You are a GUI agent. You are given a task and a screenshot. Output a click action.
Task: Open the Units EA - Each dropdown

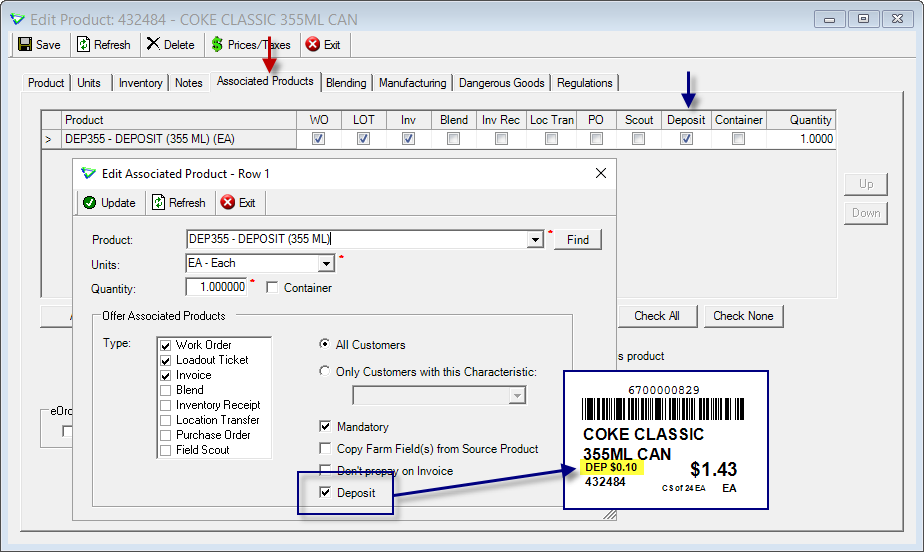(326, 263)
